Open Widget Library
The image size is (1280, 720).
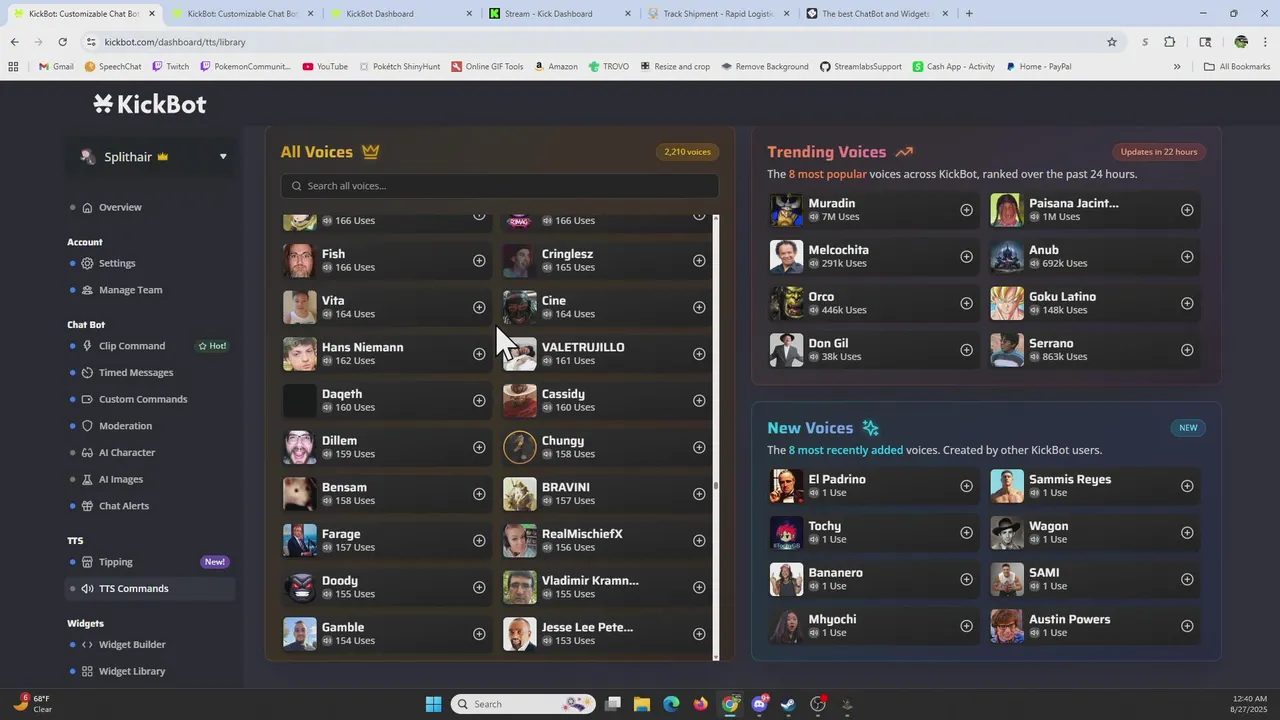[x=132, y=671]
